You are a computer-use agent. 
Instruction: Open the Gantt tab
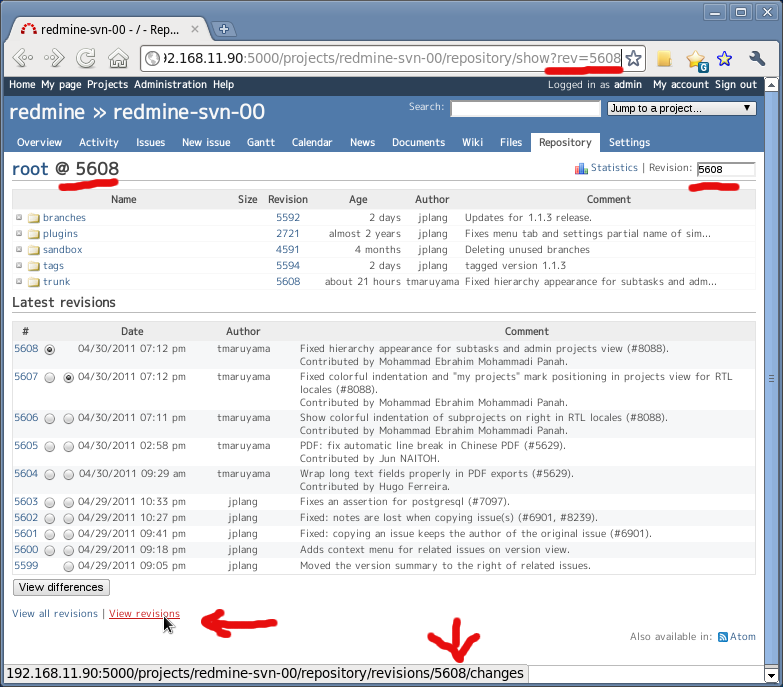[x=261, y=142]
